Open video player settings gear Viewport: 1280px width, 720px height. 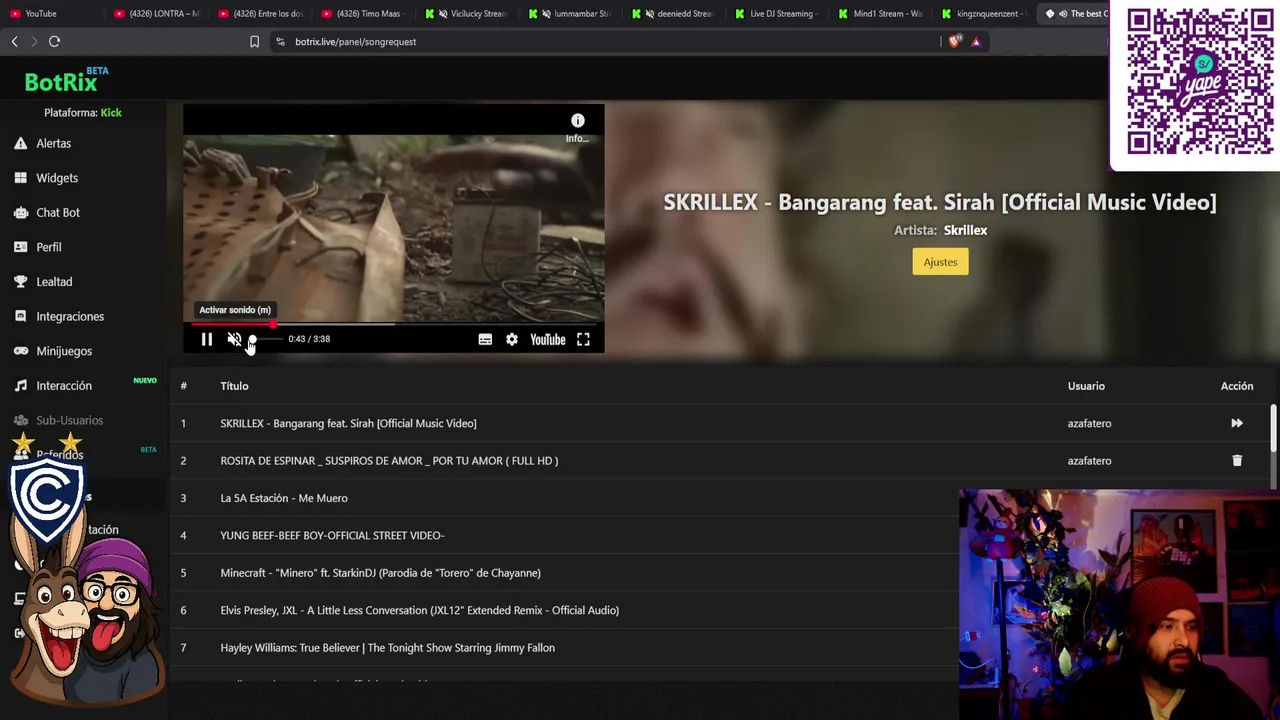[x=512, y=339]
